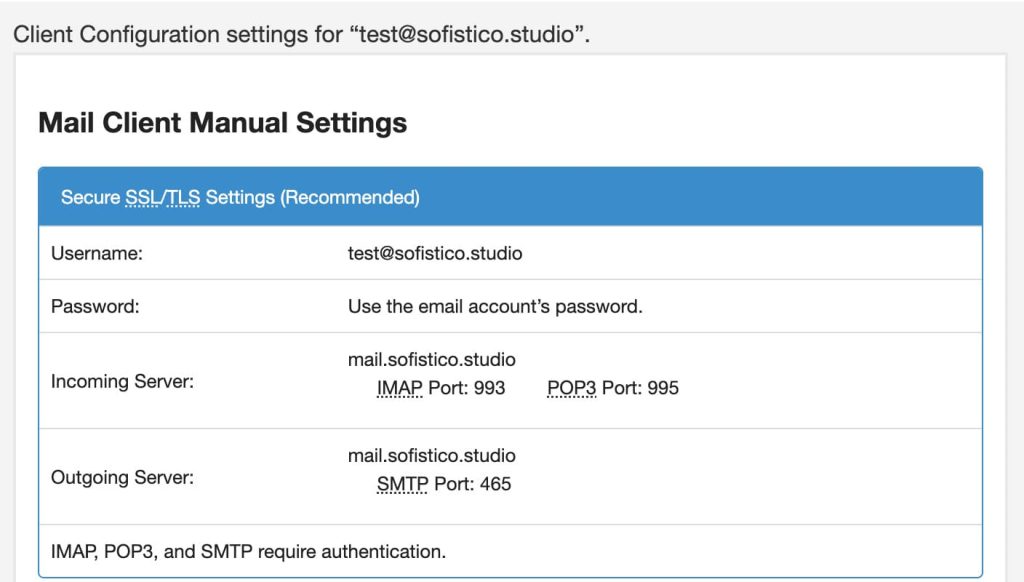Click the "Password:" row label

tap(95, 307)
